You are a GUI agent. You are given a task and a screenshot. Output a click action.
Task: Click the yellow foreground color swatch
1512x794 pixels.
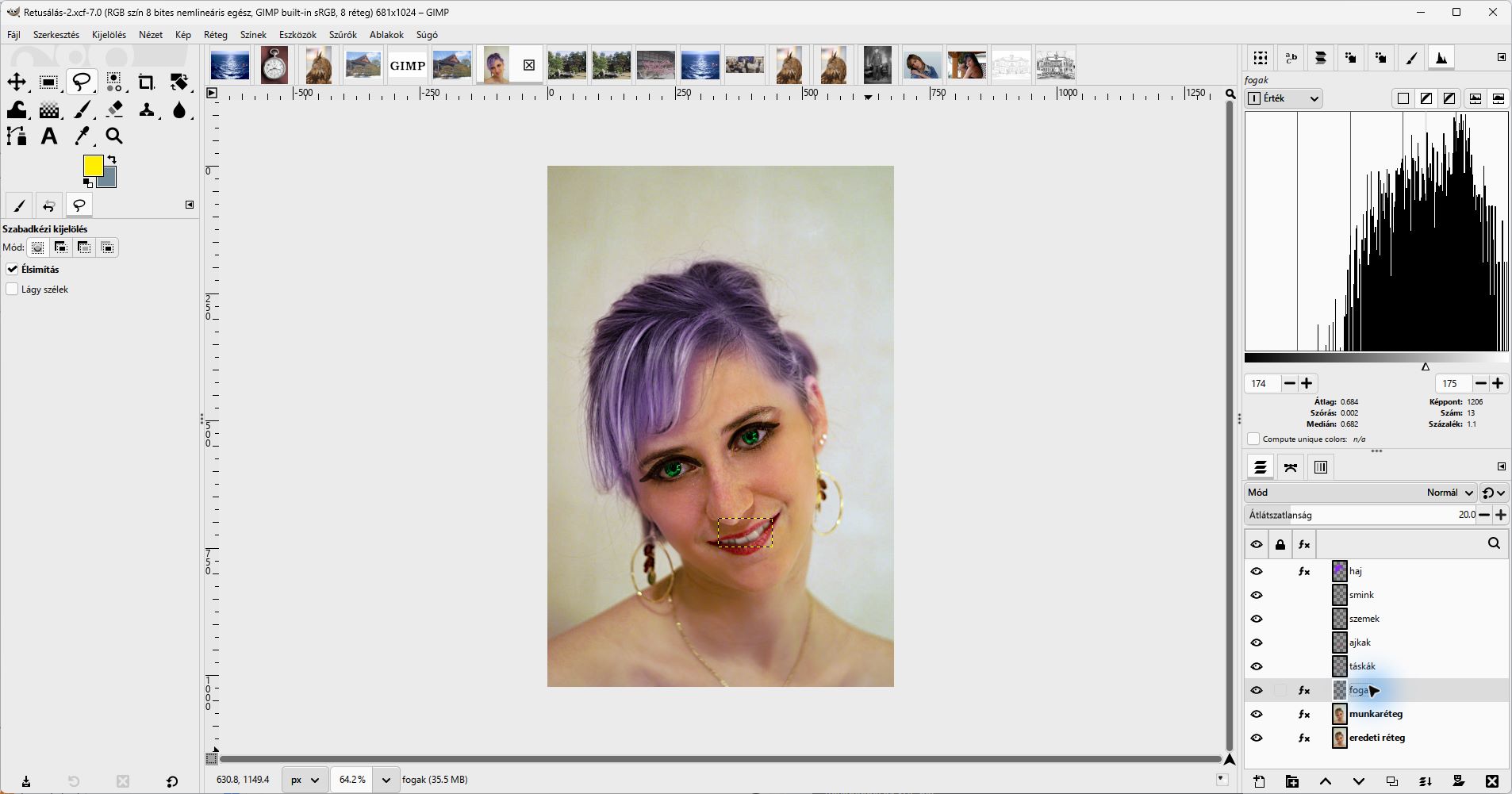coord(93,165)
